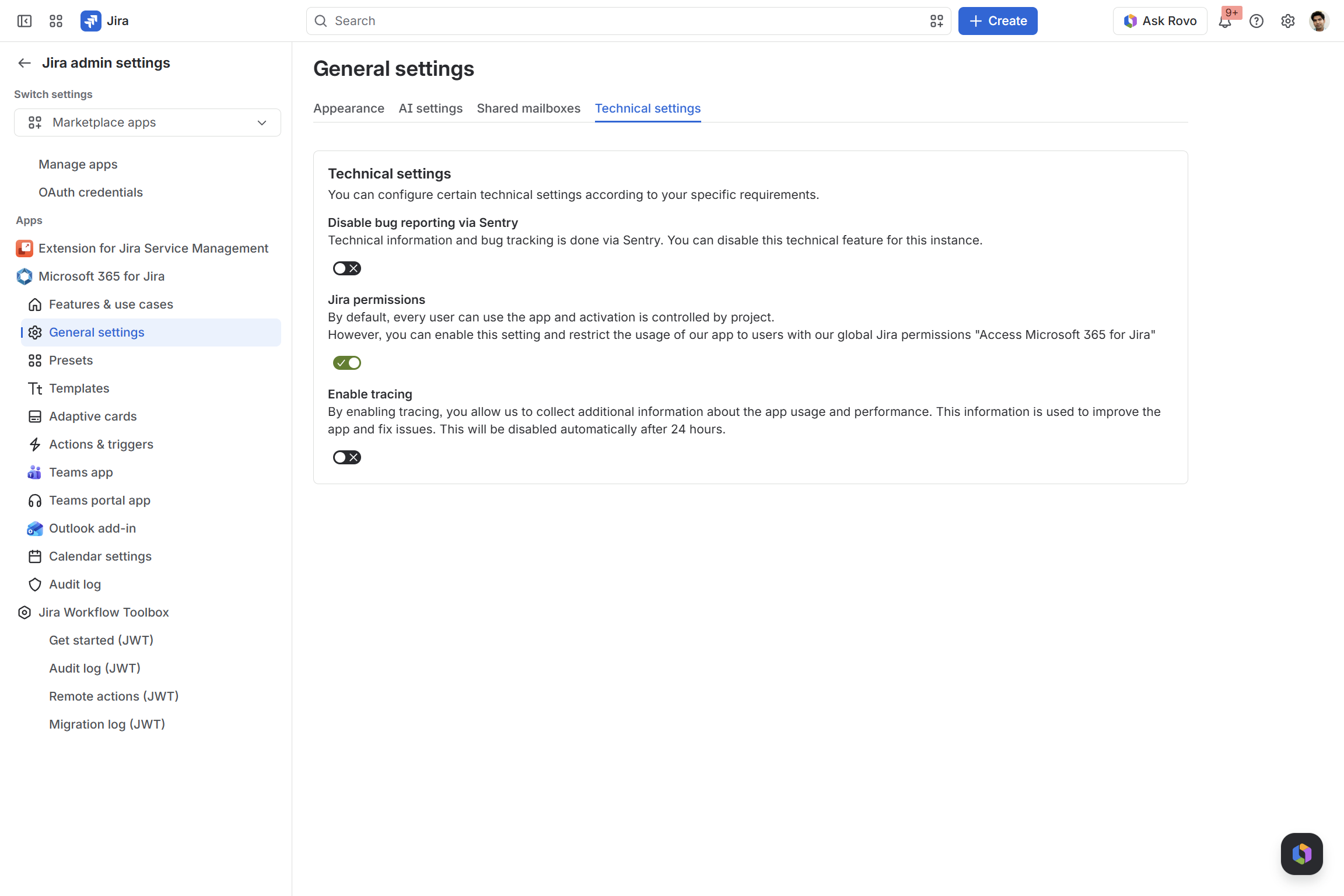
Task: Click into the Search input field
Action: tap(628, 21)
